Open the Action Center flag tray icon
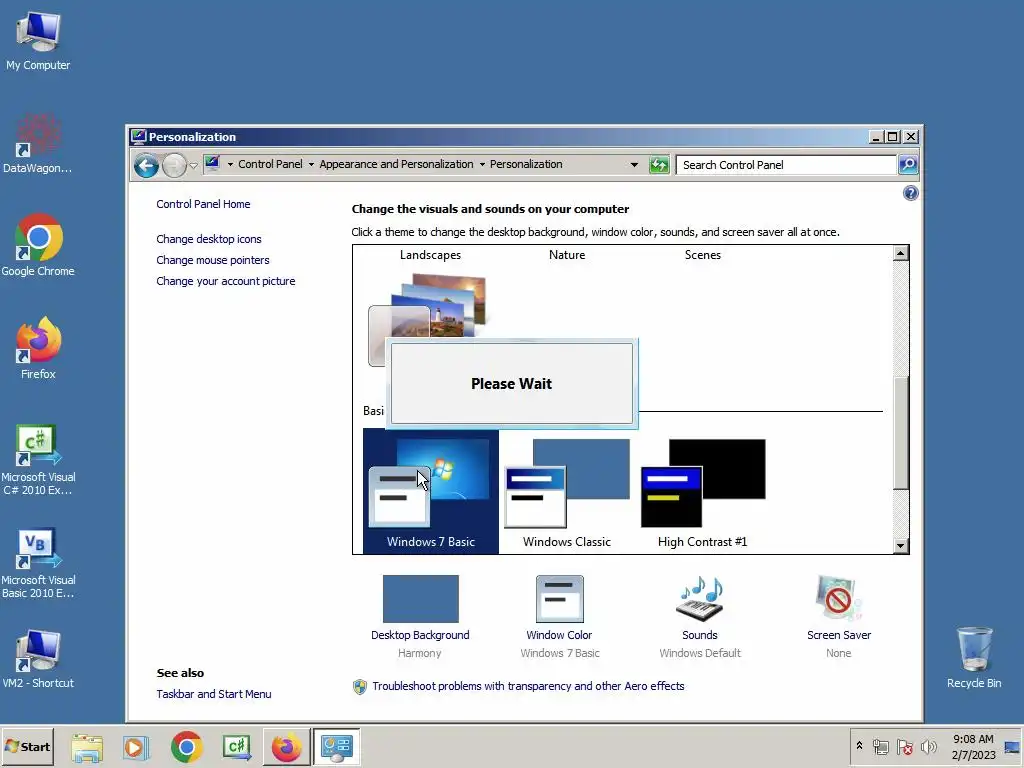The height and width of the screenshot is (768, 1024). pos(904,746)
